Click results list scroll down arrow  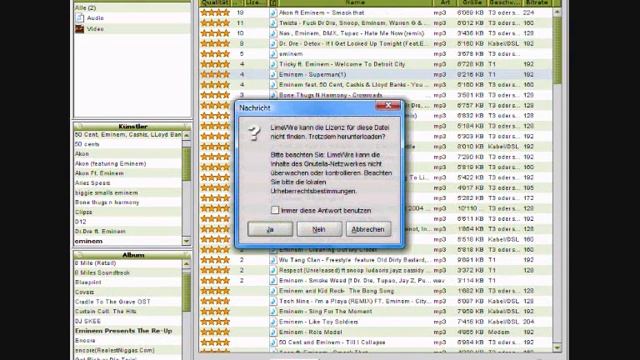click(x=556, y=347)
